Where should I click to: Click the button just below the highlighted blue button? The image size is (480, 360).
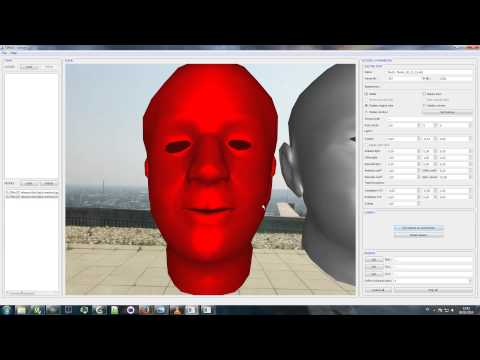coord(418,235)
